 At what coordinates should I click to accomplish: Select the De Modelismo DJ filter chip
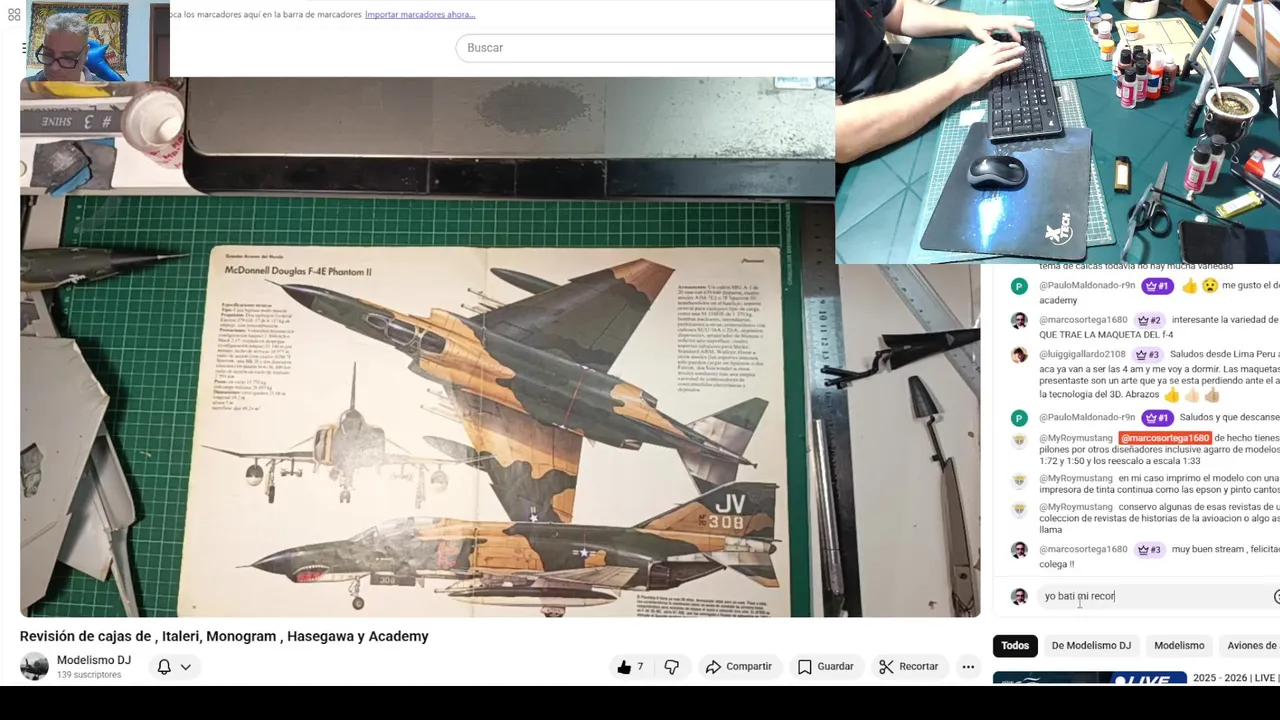point(1091,646)
